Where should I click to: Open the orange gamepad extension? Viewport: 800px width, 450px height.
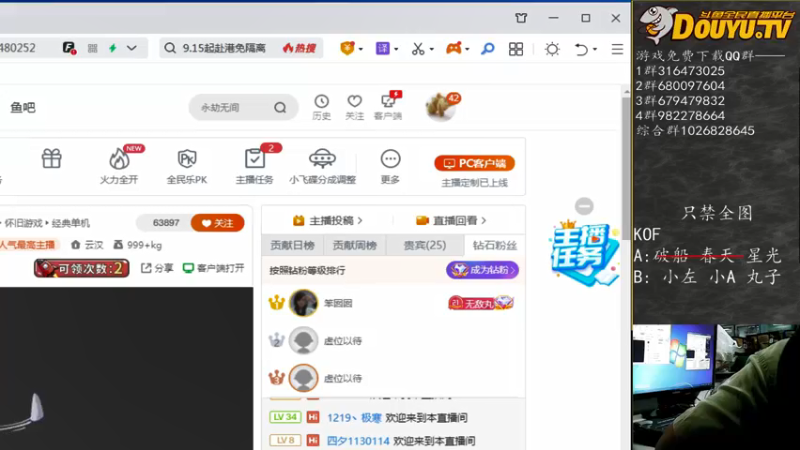(x=454, y=48)
